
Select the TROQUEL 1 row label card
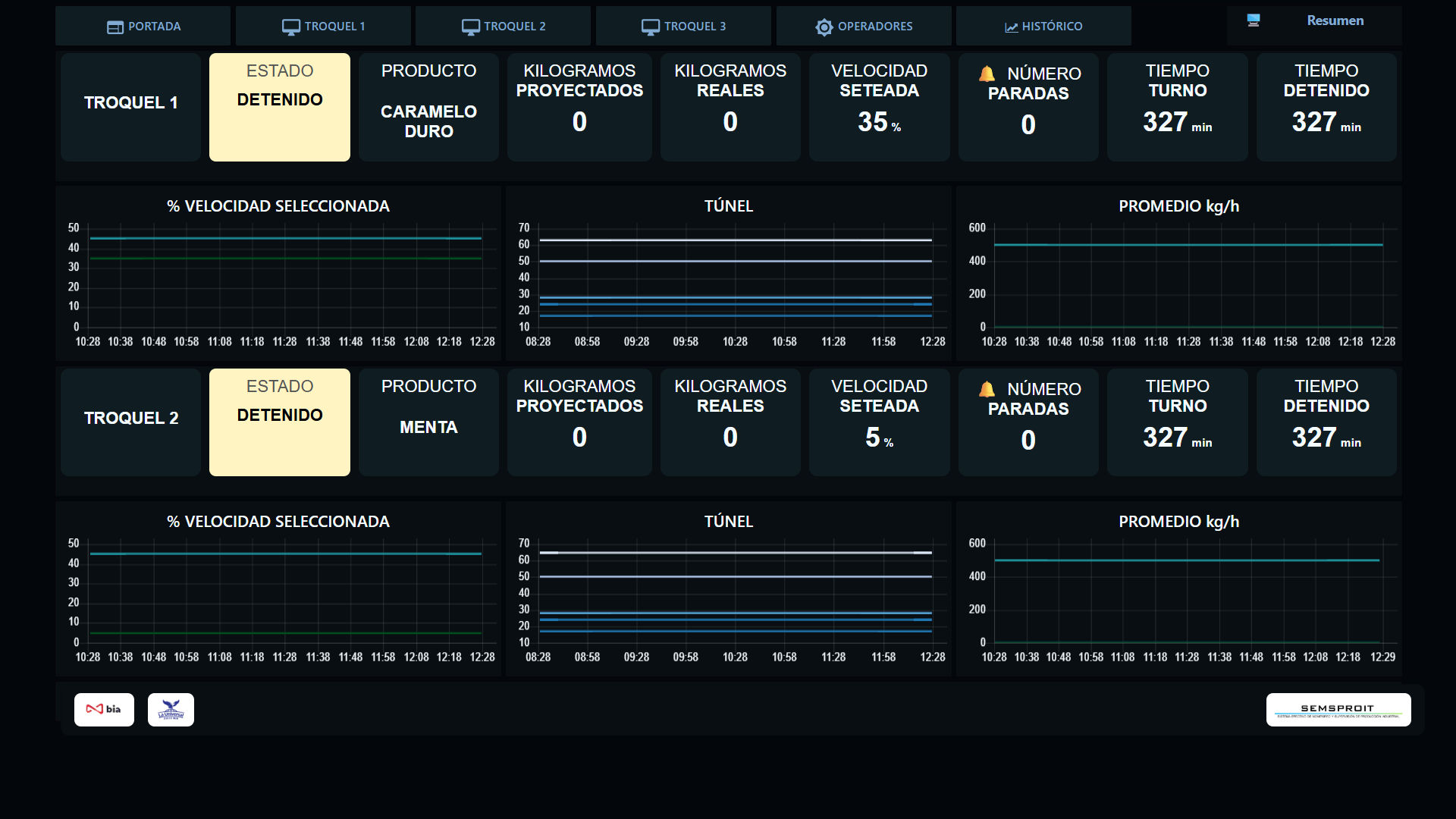point(130,106)
